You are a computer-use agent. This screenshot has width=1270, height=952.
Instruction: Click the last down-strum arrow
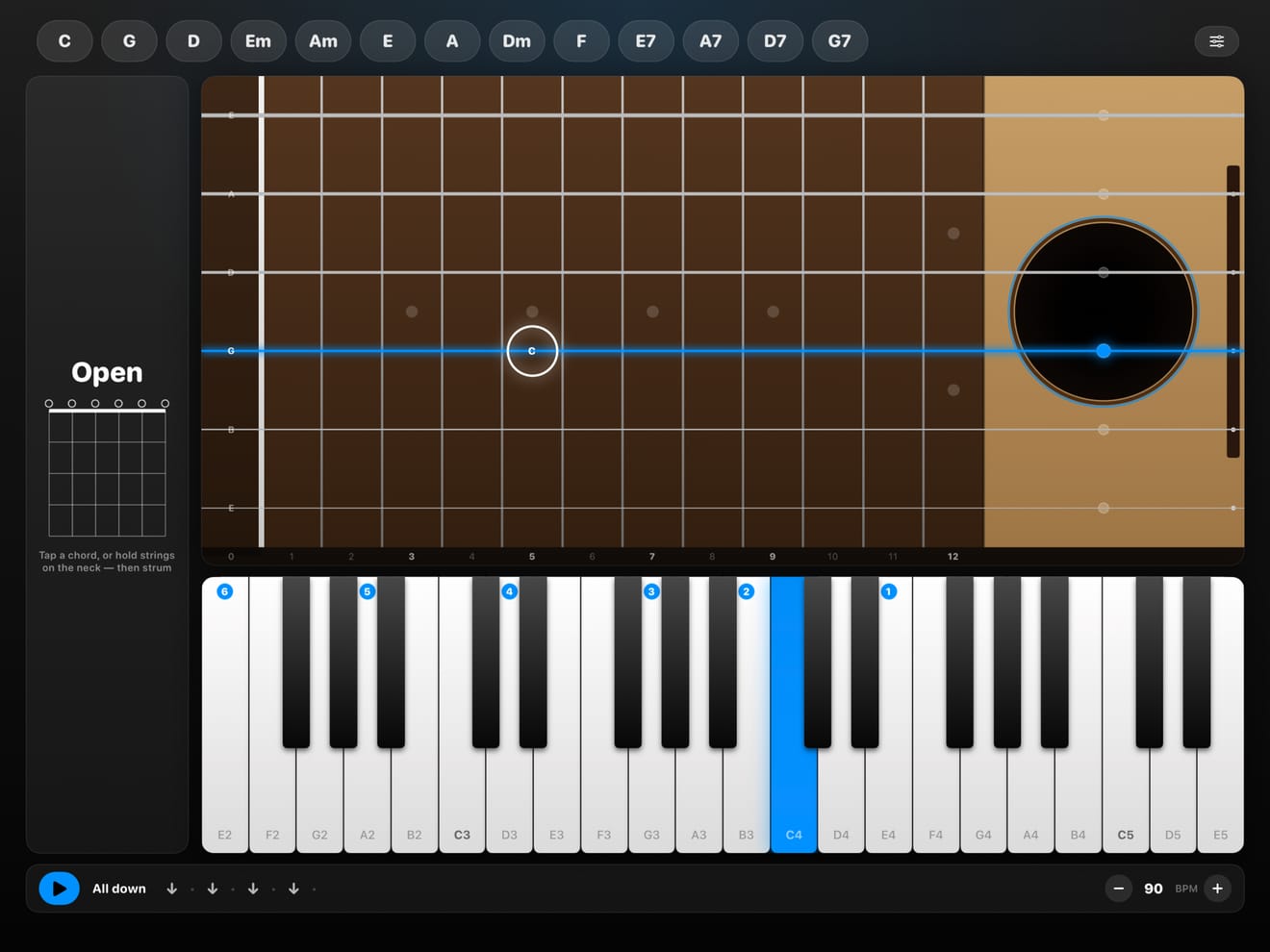click(x=293, y=889)
